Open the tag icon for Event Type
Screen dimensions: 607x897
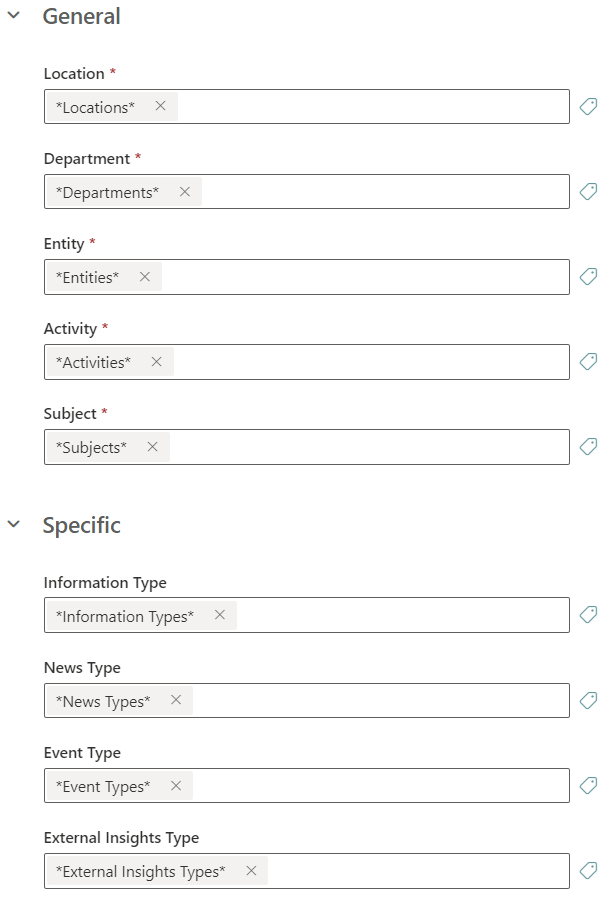pyautogui.click(x=588, y=785)
